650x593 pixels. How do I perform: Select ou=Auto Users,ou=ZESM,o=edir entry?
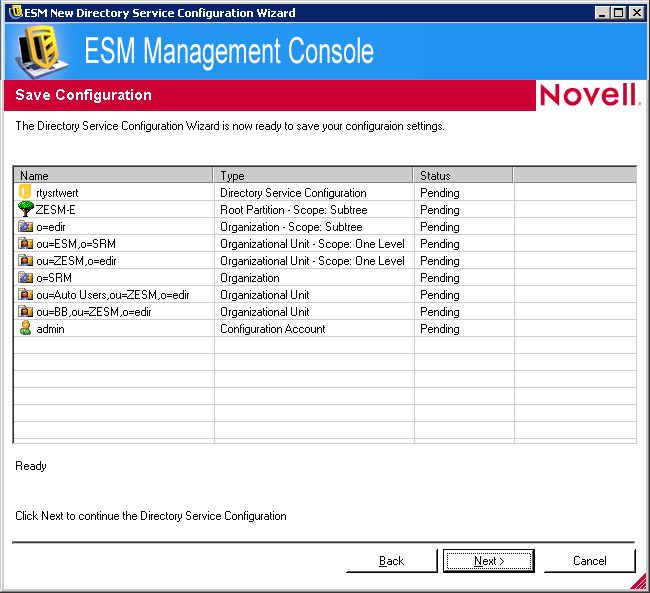[x=113, y=295]
